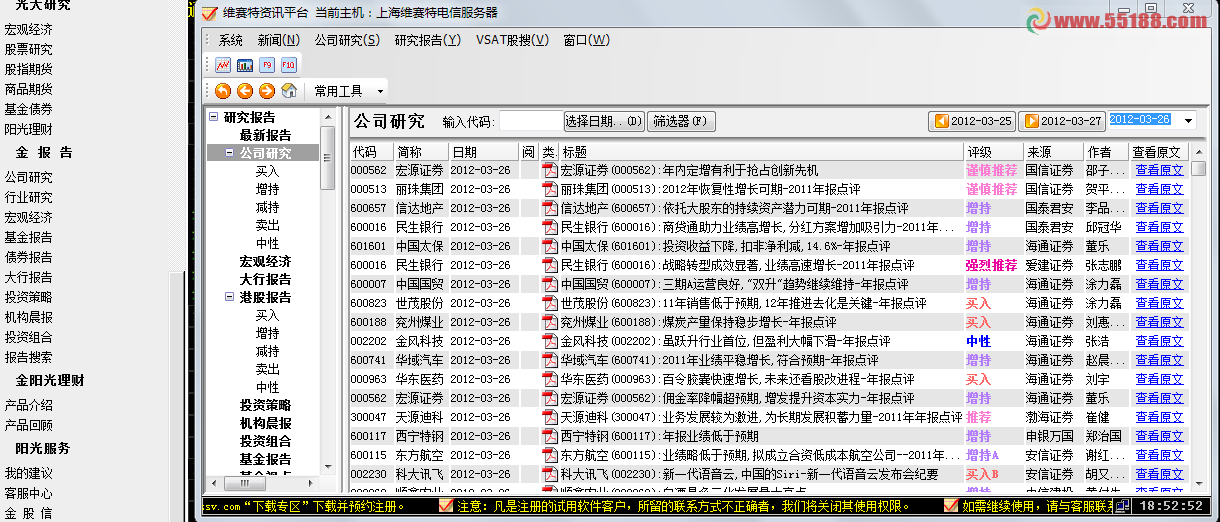1220x522 pixels.
Task: Jump to next date 2012-03-27
Action: [1062, 121]
